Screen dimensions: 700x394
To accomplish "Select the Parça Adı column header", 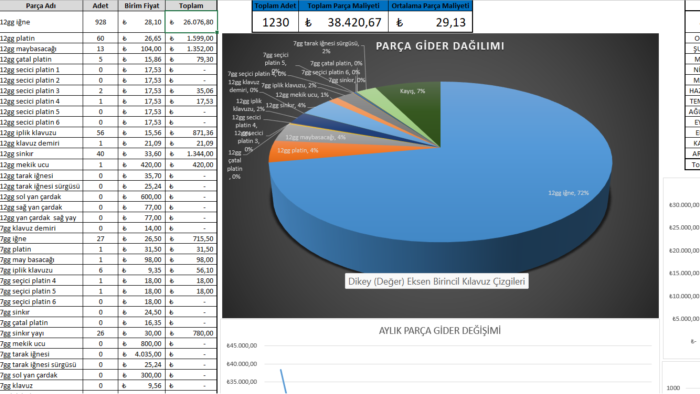I will click(x=41, y=6).
